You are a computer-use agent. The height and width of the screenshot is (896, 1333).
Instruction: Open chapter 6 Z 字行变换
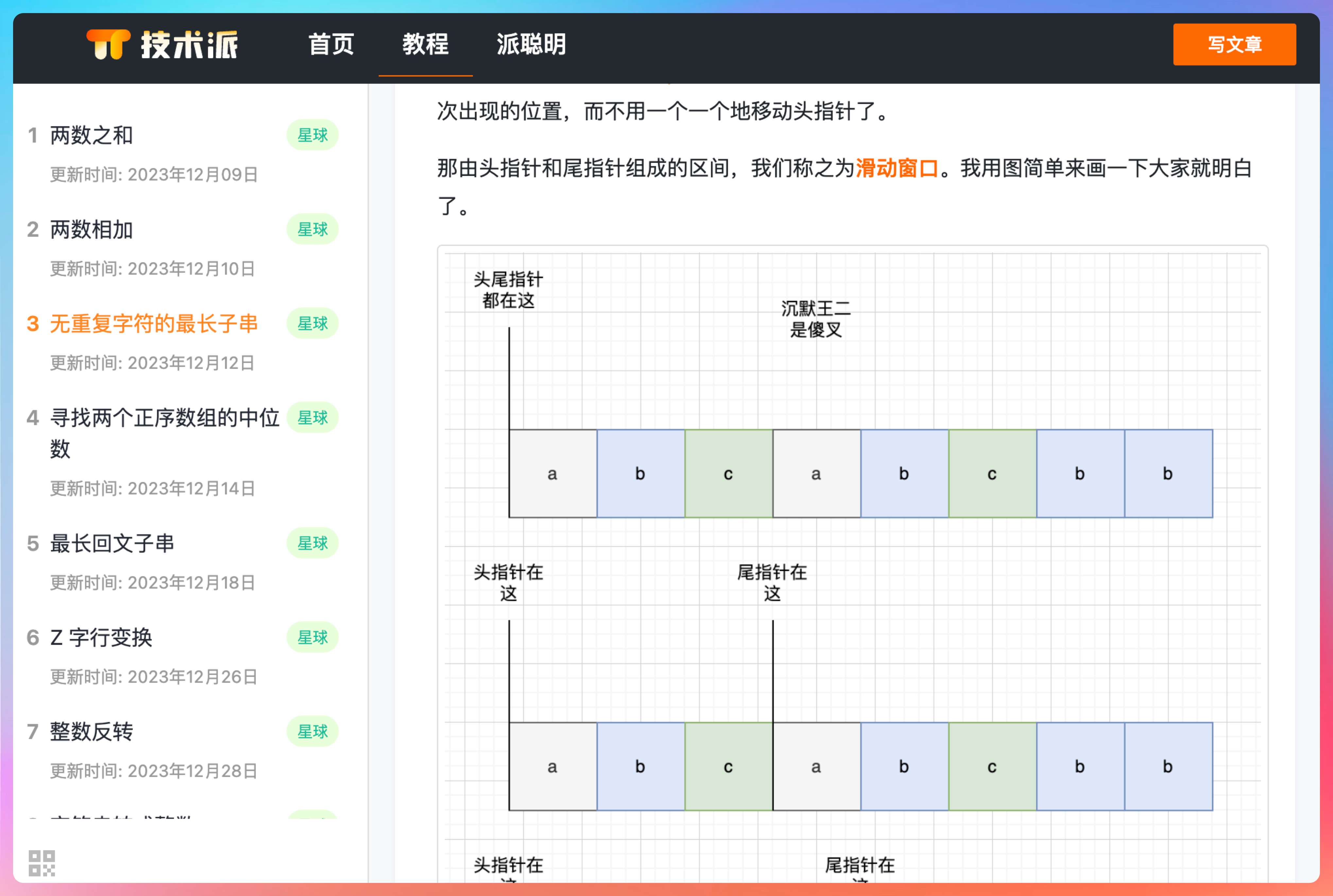[101, 638]
